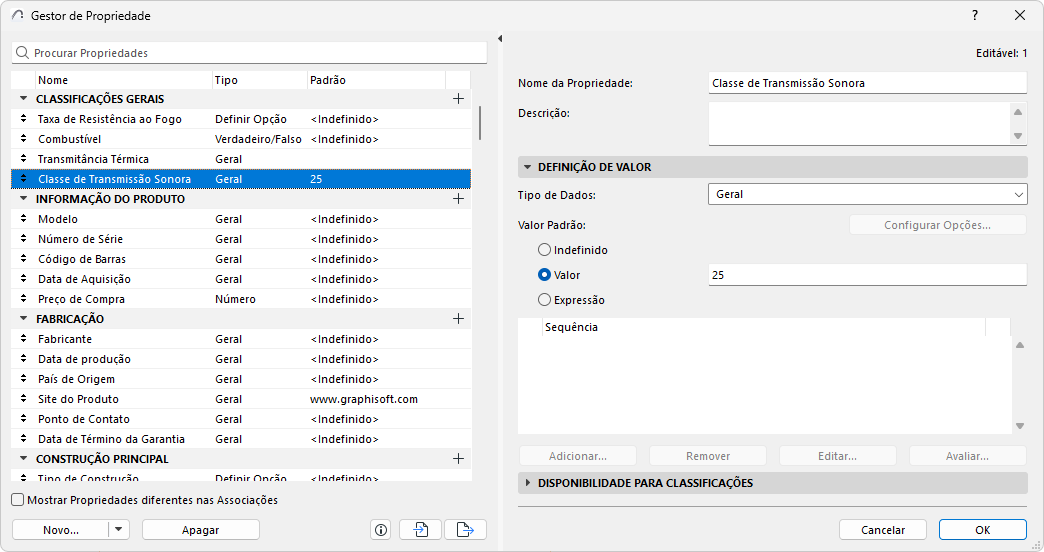Open help with the question mark icon
Image resolution: width=1044 pixels, height=552 pixels.
pos(975,16)
